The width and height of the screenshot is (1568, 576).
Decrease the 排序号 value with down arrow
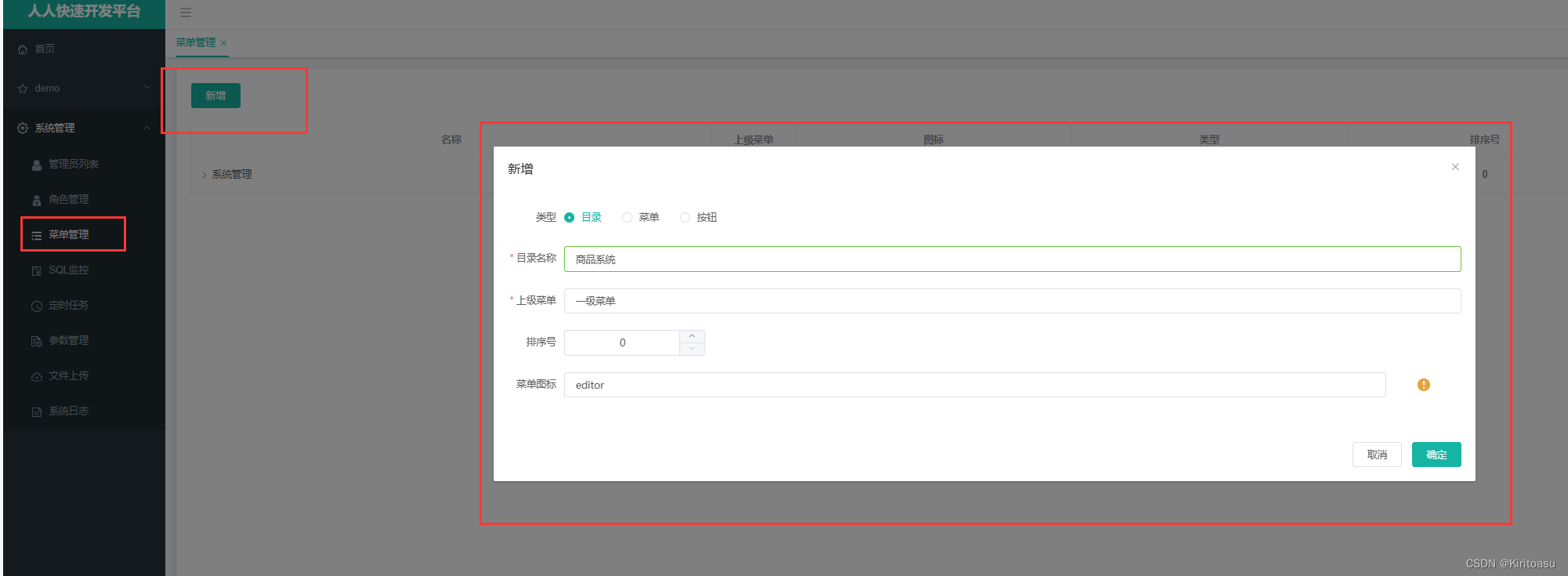[x=692, y=349]
